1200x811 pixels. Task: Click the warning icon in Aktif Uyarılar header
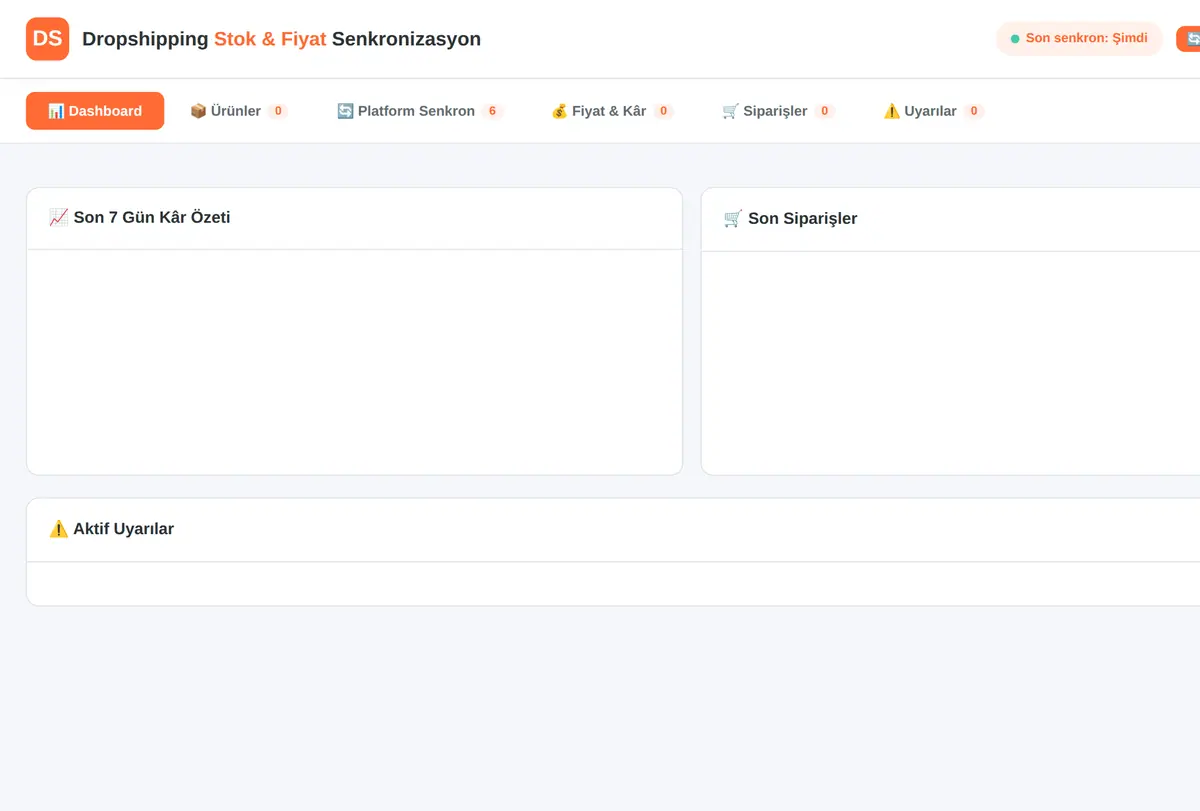pos(58,529)
